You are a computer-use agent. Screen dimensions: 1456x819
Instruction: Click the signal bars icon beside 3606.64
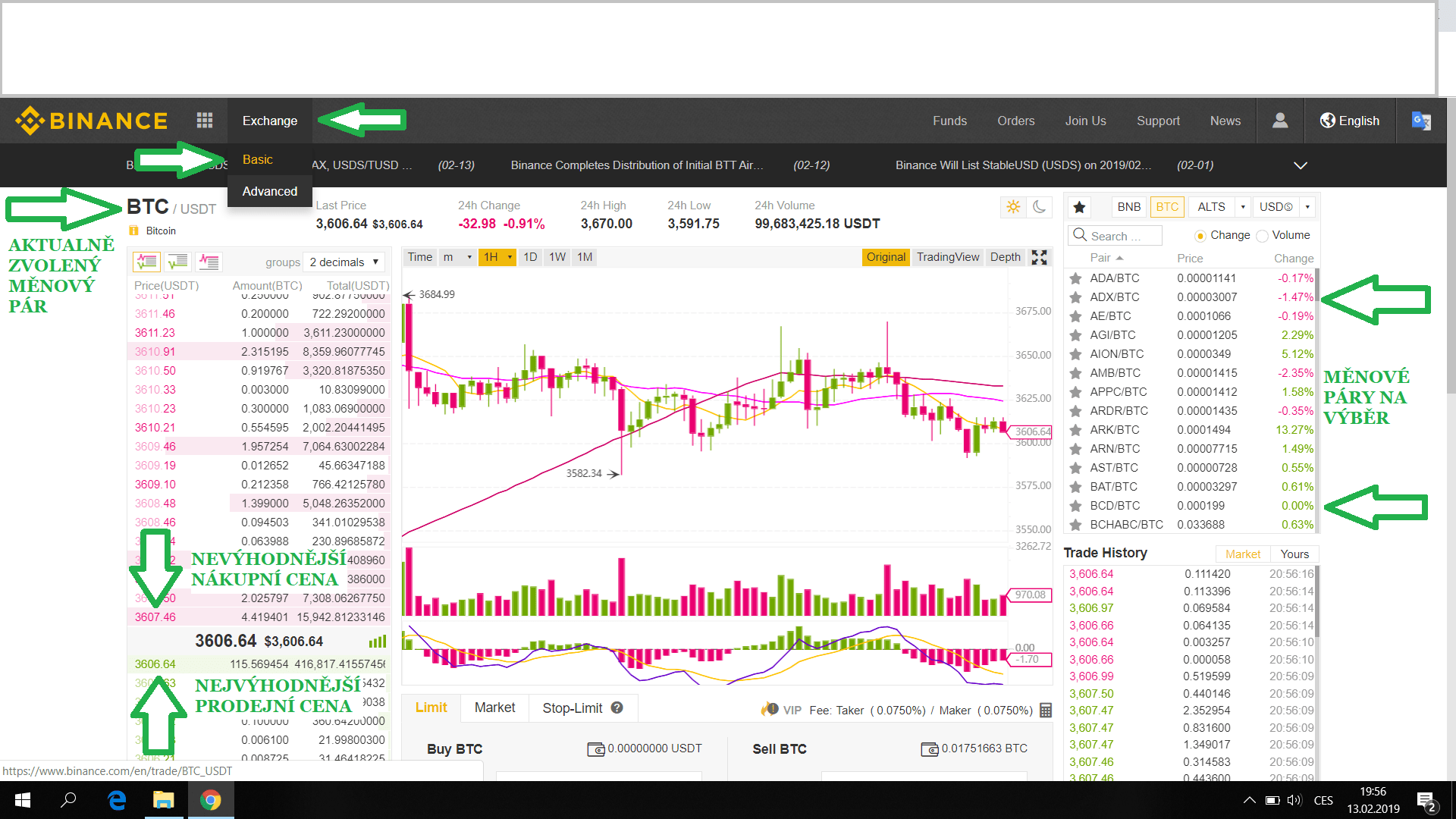click(x=378, y=642)
